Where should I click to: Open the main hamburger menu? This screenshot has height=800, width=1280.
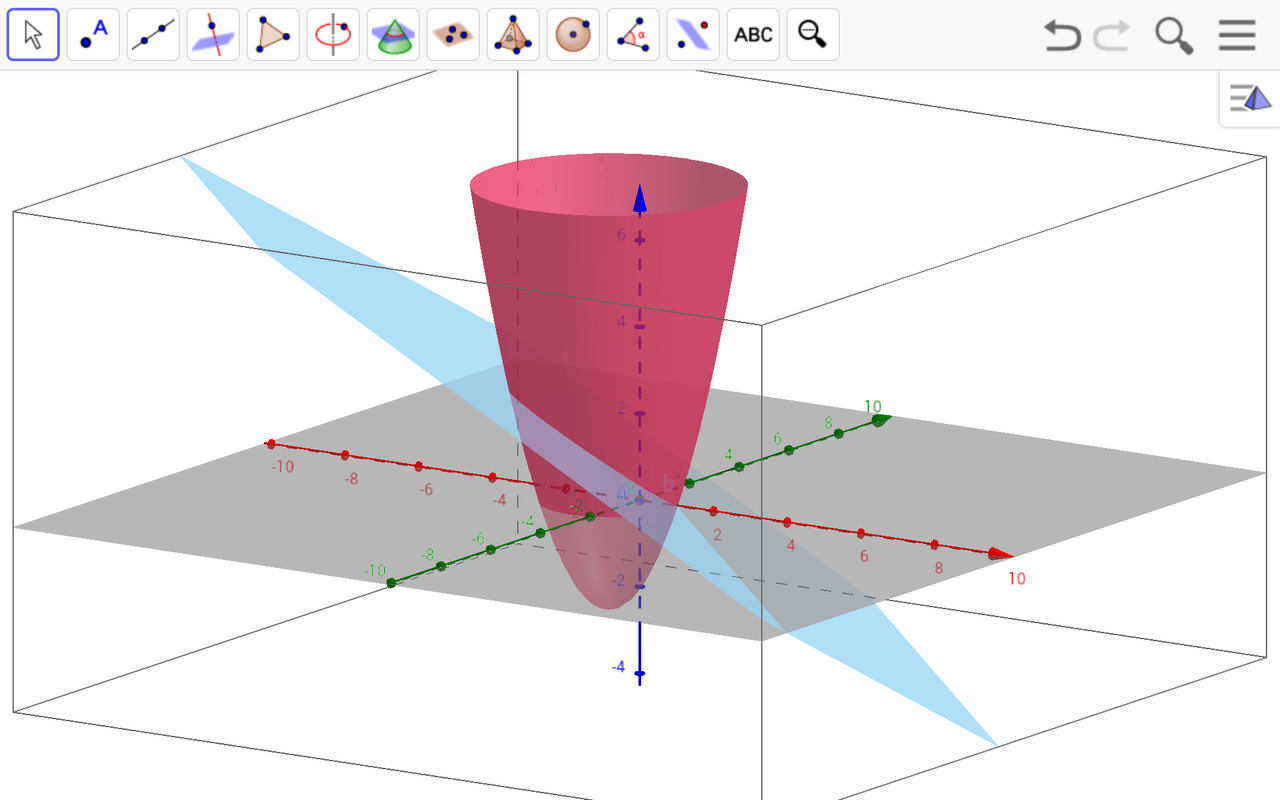tap(1236, 36)
